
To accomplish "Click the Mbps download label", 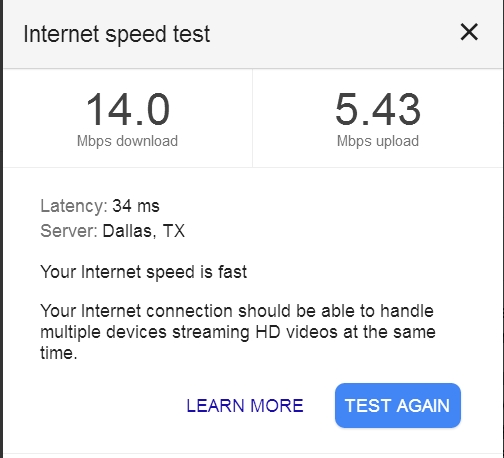I will 127,141.
